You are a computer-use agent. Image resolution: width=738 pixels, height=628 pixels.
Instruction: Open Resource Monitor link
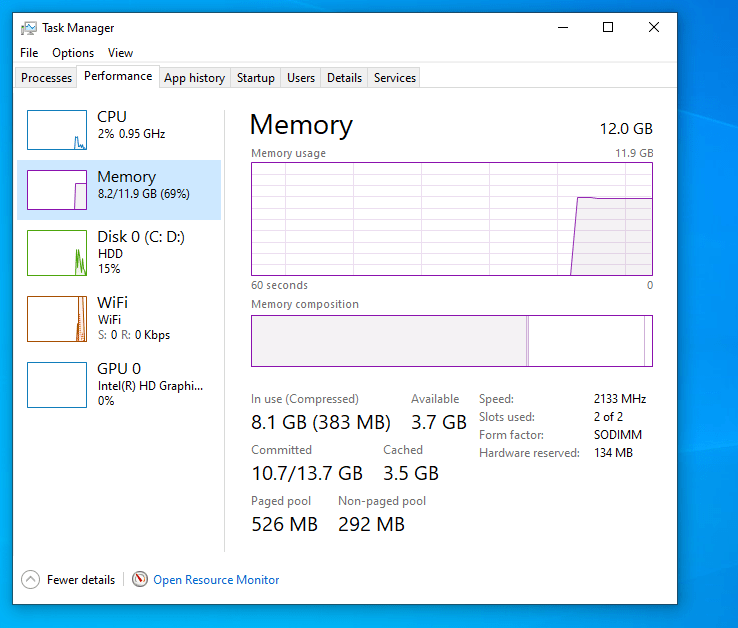click(x=216, y=580)
